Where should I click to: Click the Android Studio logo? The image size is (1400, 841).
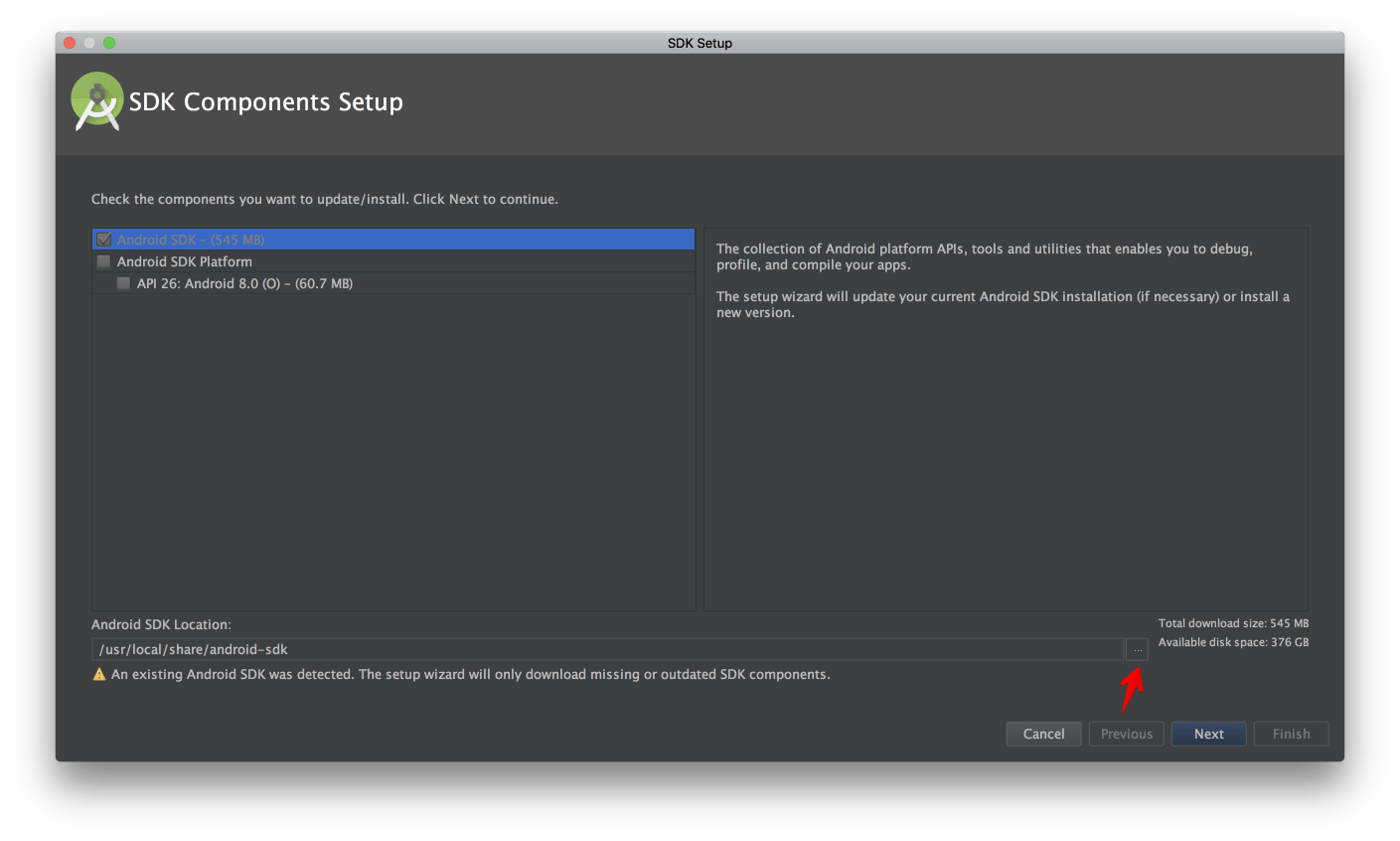96,101
